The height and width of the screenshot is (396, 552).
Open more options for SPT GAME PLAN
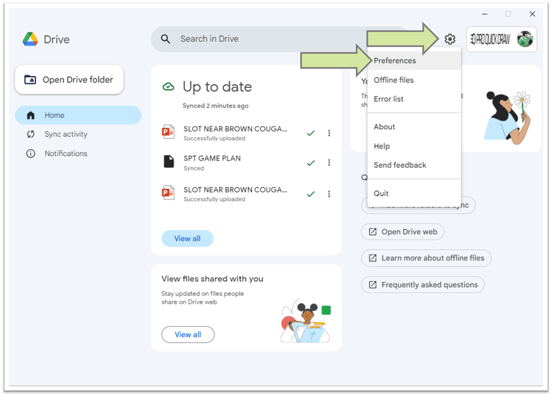(x=329, y=162)
